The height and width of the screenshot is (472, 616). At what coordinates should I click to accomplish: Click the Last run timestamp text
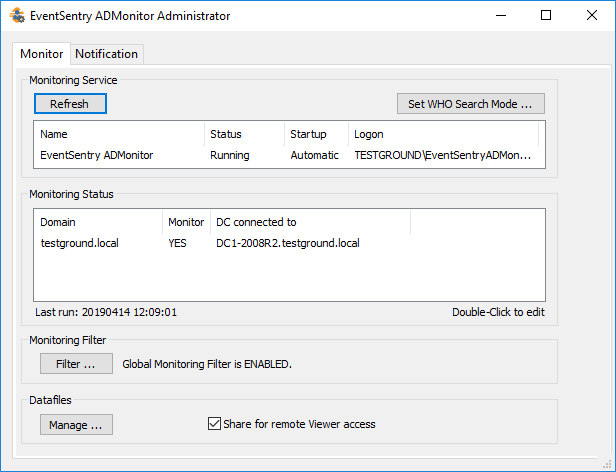tap(106, 312)
